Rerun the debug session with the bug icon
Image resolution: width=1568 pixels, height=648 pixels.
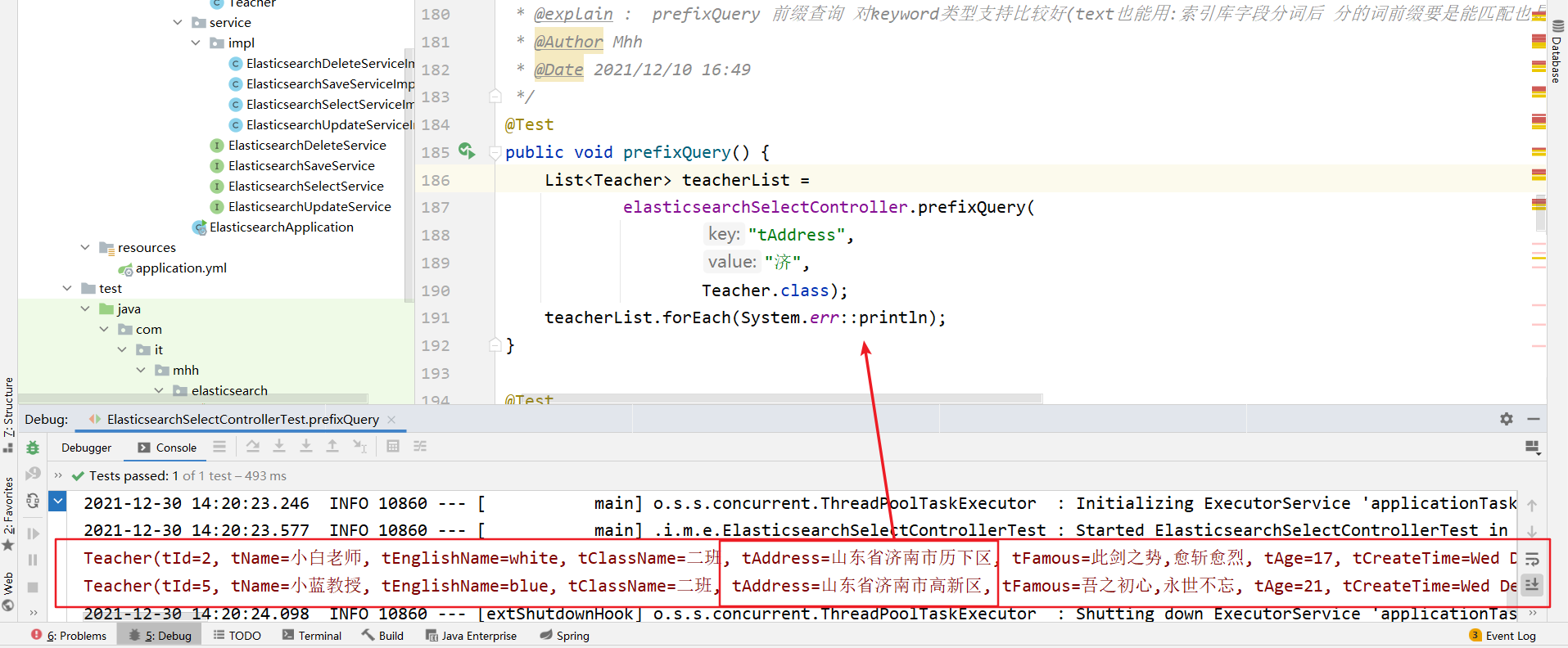point(33,448)
